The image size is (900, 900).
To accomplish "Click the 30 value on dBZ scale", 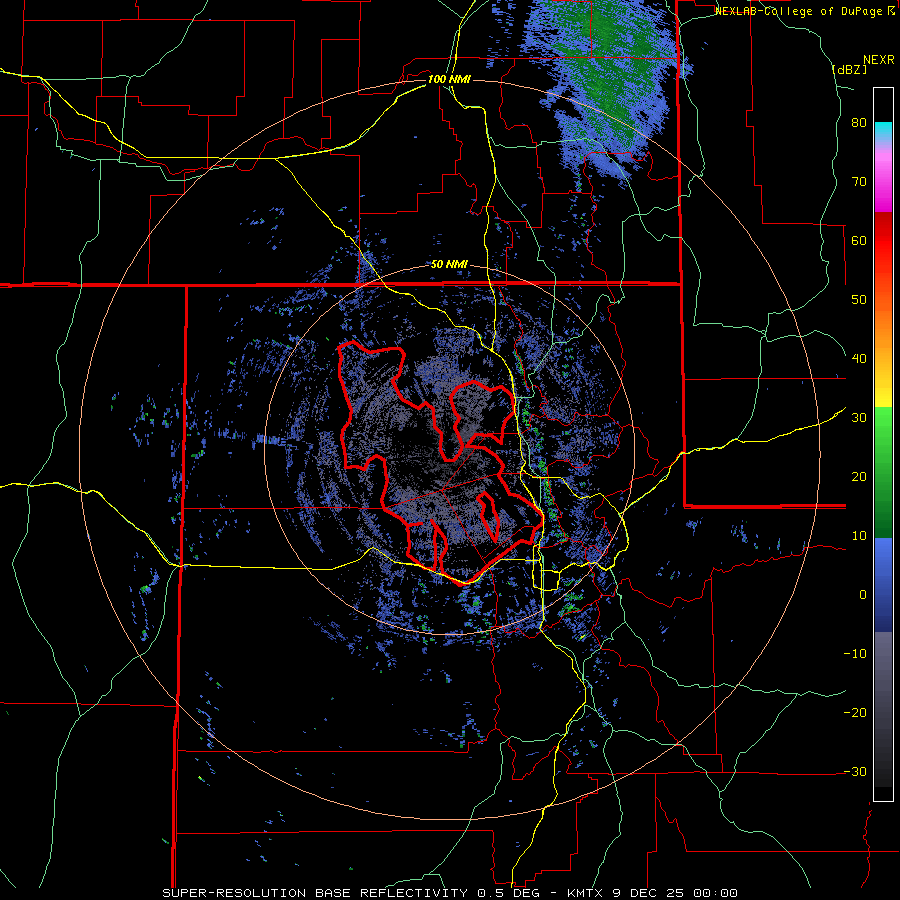I will (859, 418).
